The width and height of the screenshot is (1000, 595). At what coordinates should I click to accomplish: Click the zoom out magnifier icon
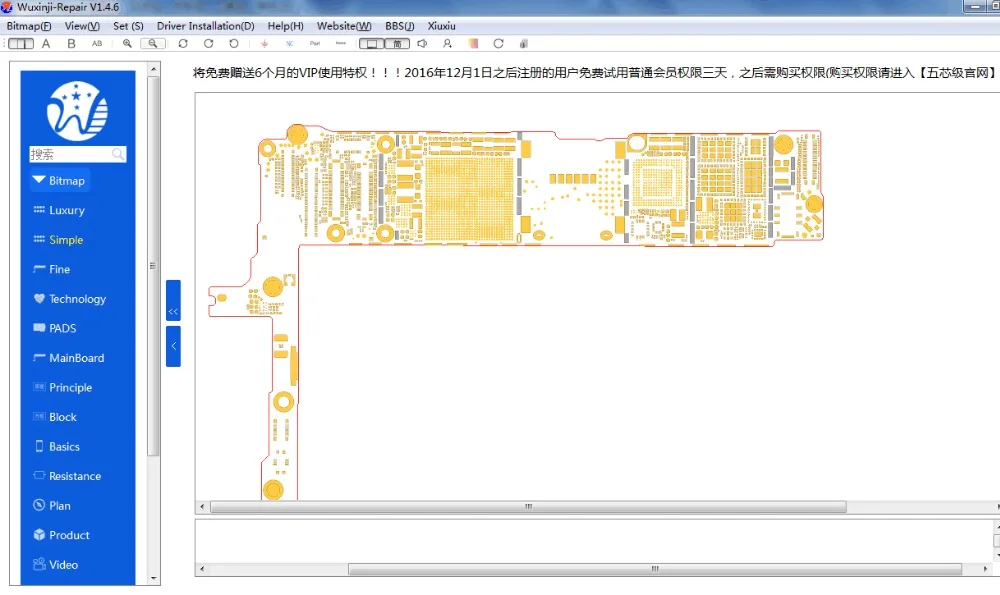(x=153, y=43)
